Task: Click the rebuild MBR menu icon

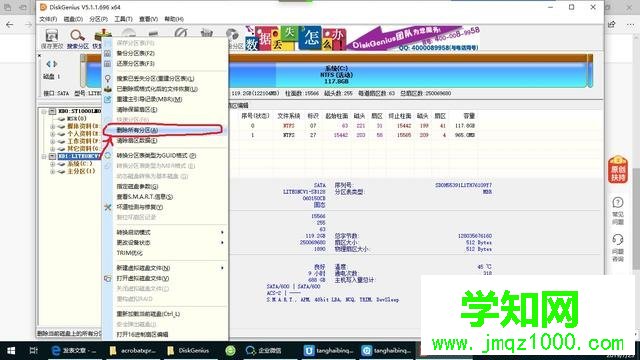Action: click(x=107, y=99)
